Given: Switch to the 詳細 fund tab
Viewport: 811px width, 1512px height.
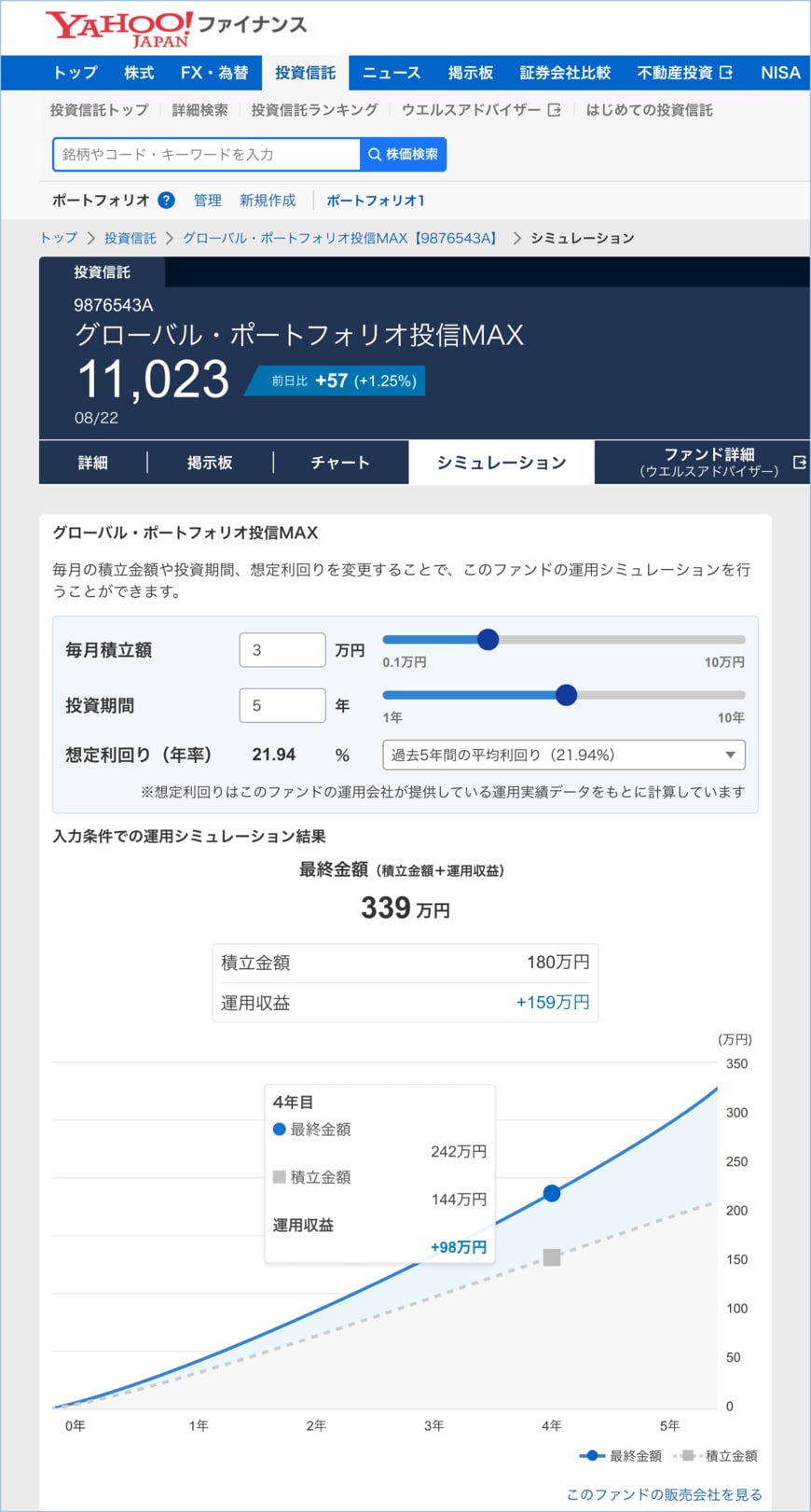Looking at the screenshot, I should point(92,462).
